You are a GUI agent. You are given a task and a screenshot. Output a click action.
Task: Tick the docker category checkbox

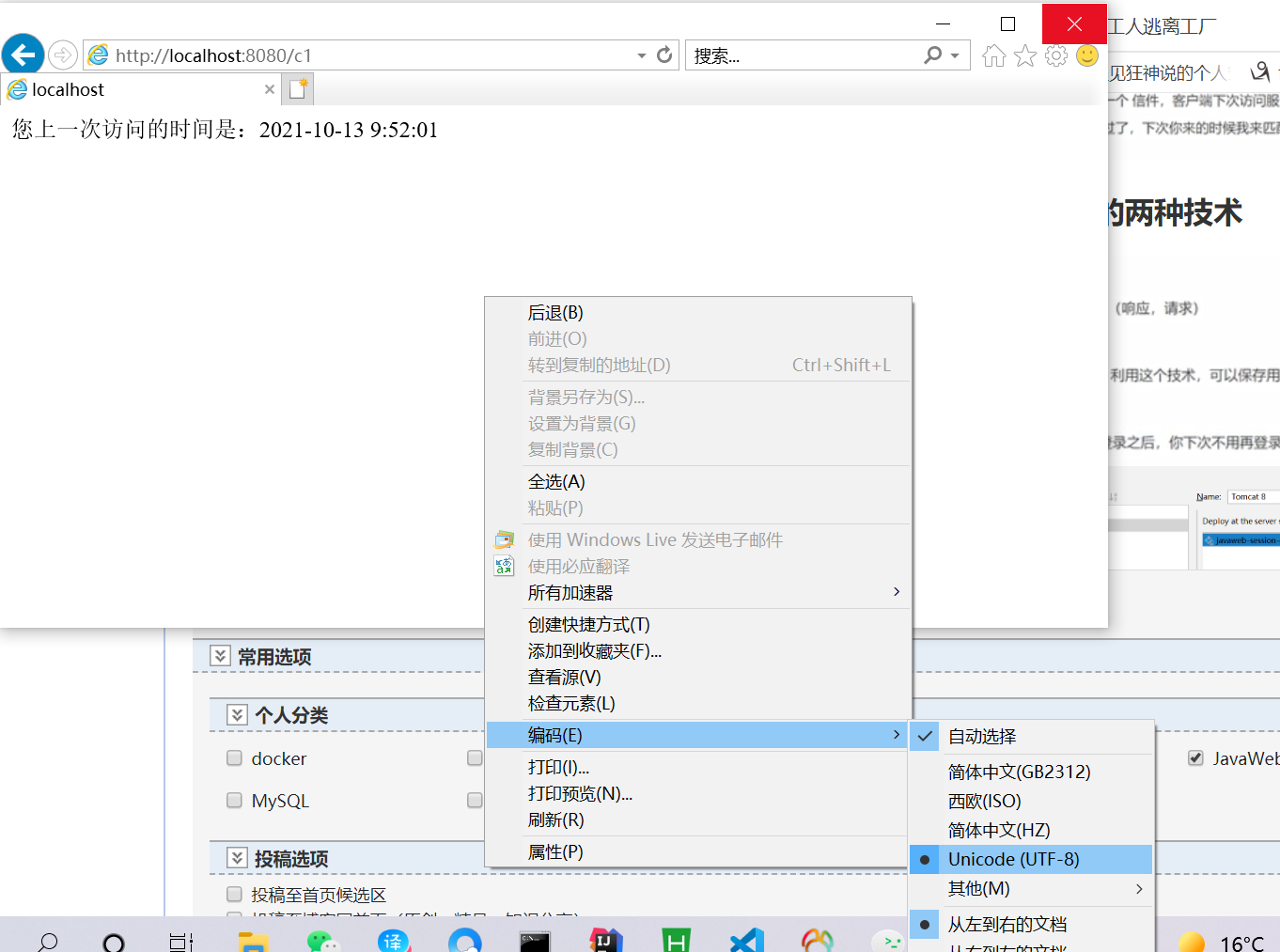234,757
